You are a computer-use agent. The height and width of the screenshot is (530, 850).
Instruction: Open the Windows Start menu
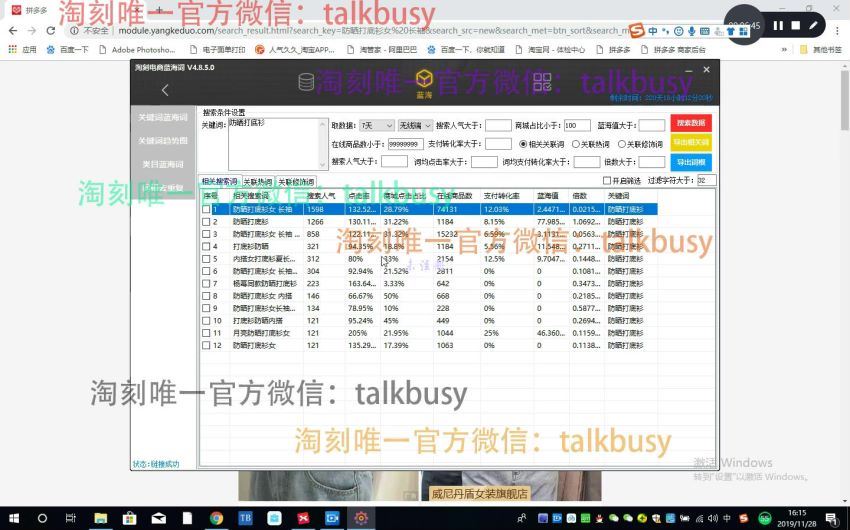click(14, 519)
